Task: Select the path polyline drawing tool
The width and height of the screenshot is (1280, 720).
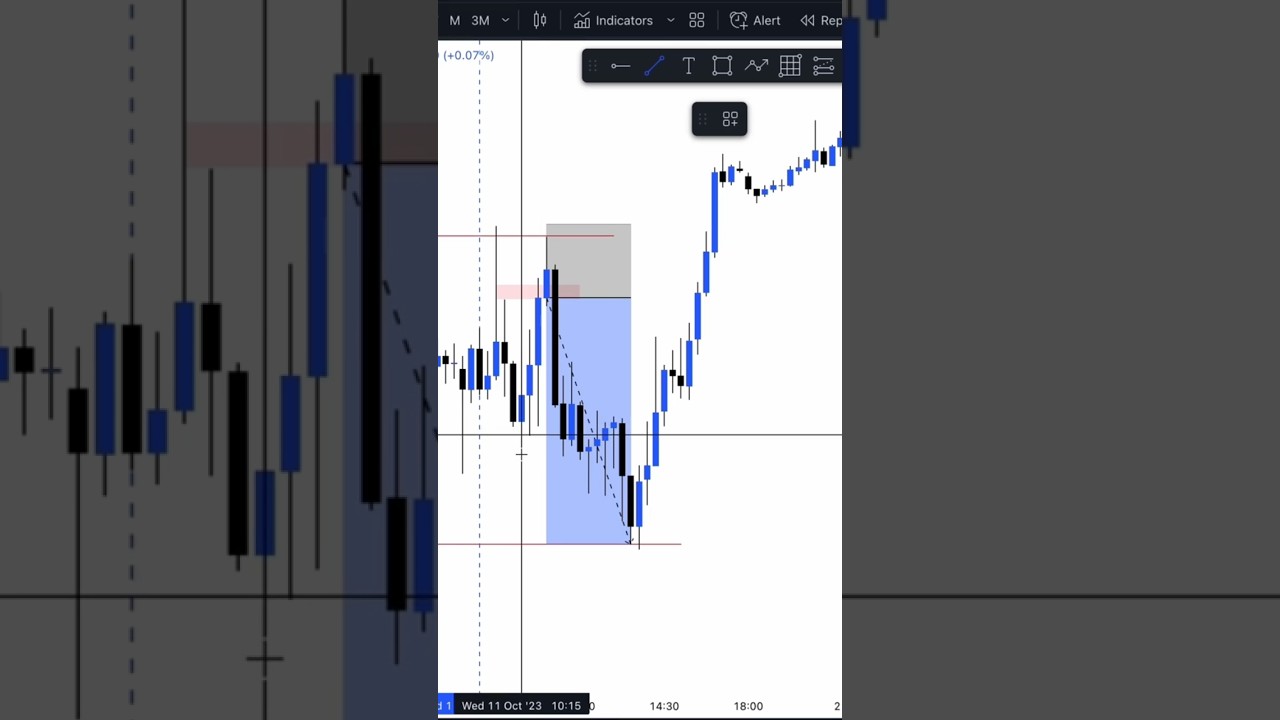Action: point(756,66)
